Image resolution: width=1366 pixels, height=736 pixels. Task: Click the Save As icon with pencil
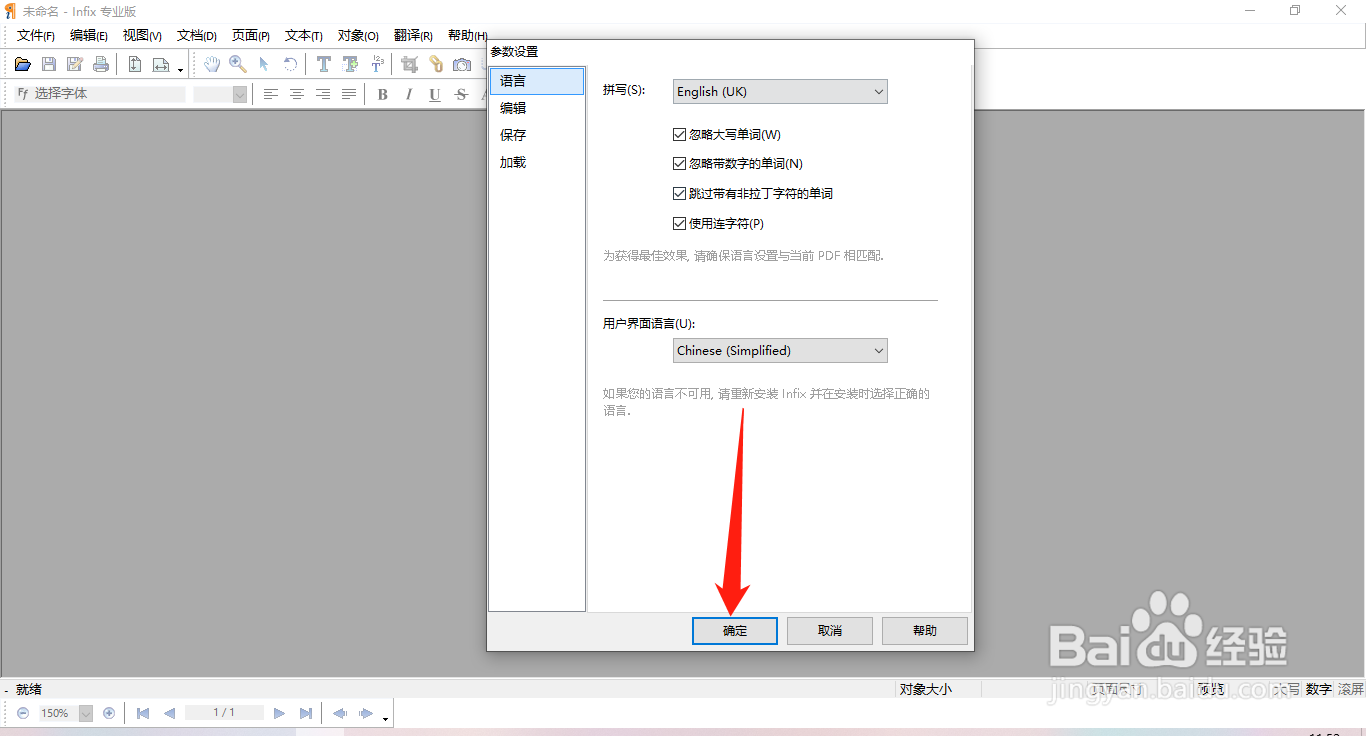tap(75, 64)
